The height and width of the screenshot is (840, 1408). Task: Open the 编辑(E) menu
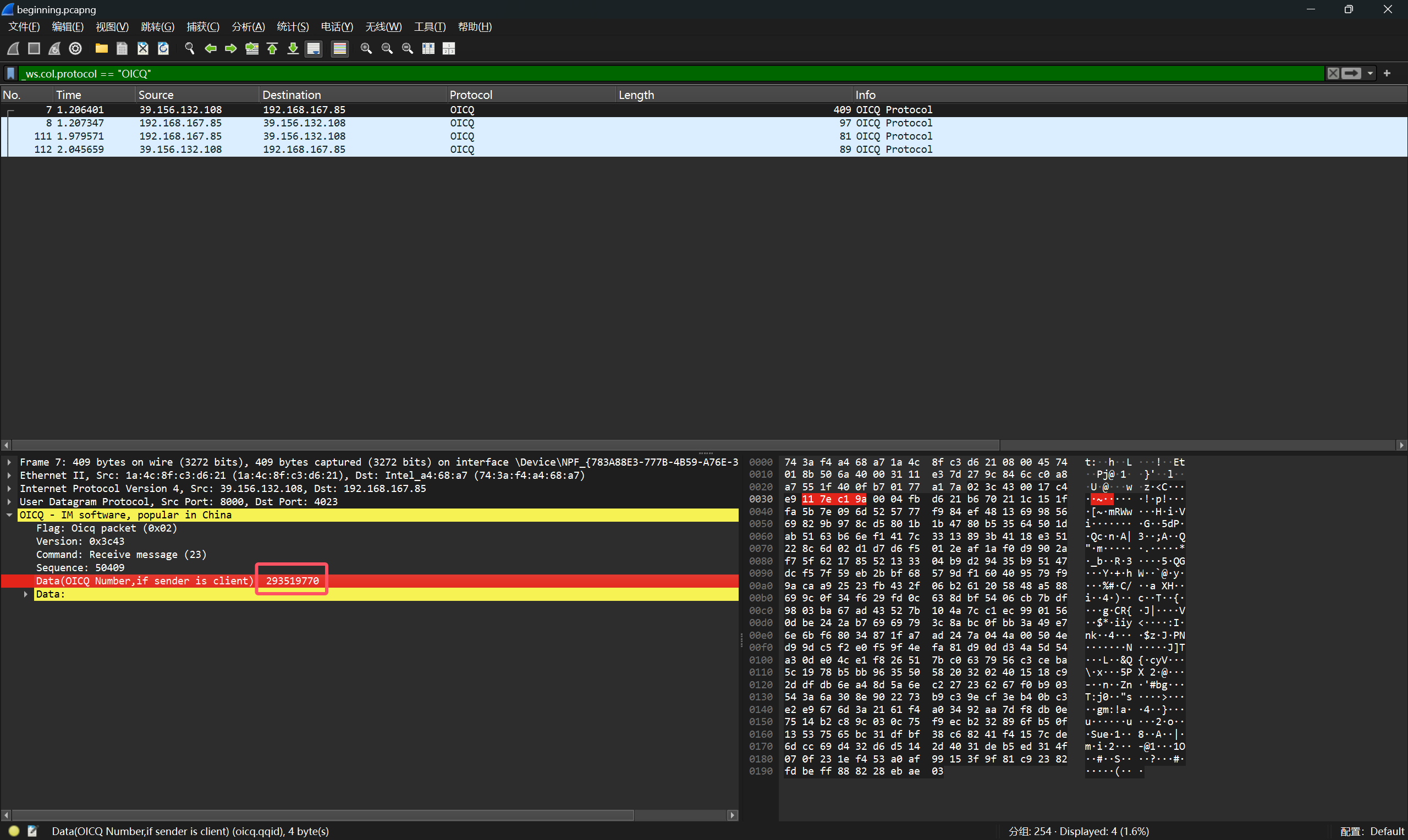[67, 27]
